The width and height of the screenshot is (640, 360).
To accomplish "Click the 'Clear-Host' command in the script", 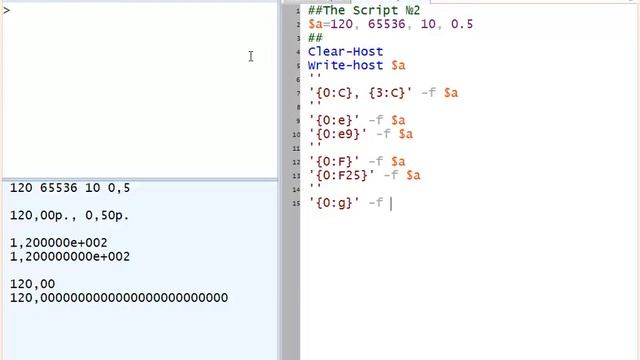I will [x=345, y=51].
